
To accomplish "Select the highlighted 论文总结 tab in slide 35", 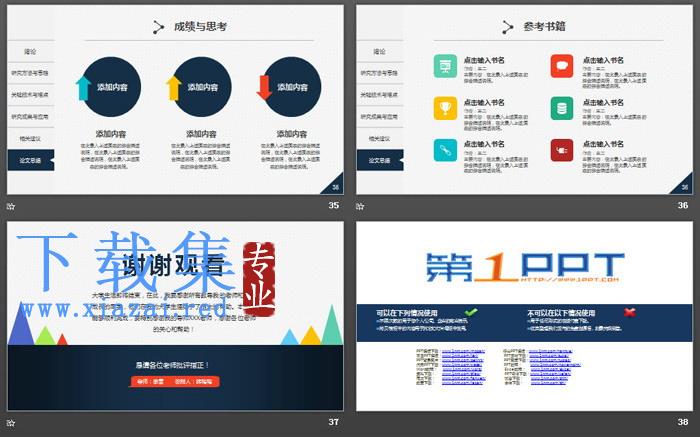I will tap(30, 160).
